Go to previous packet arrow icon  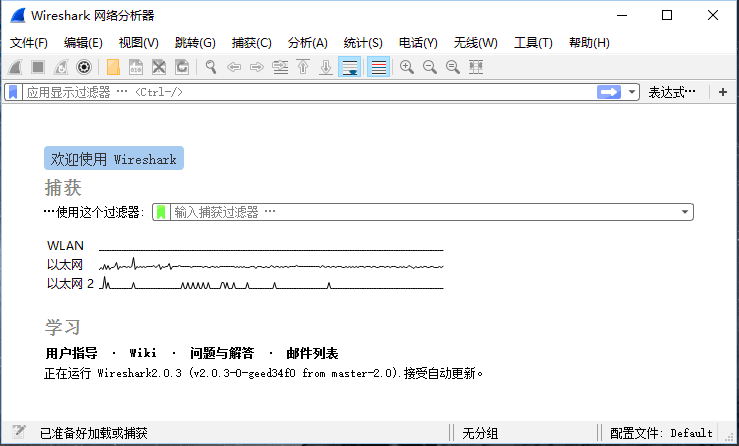point(234,67)
